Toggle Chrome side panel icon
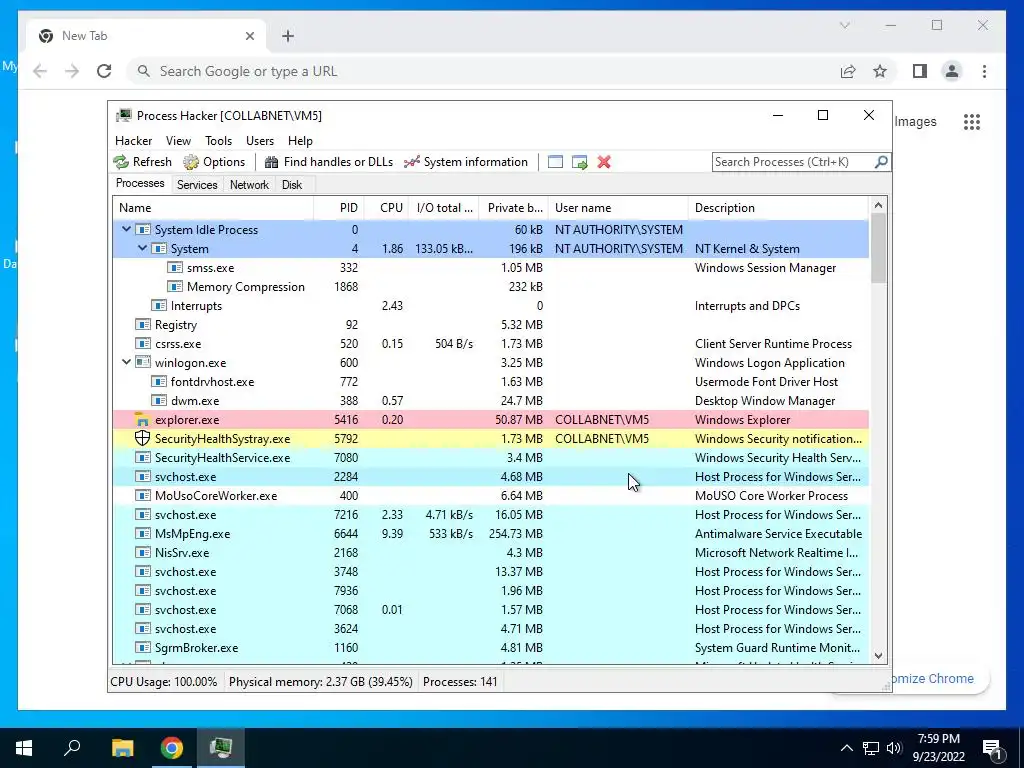This screenshot has height=768, width=1024. 920,71
